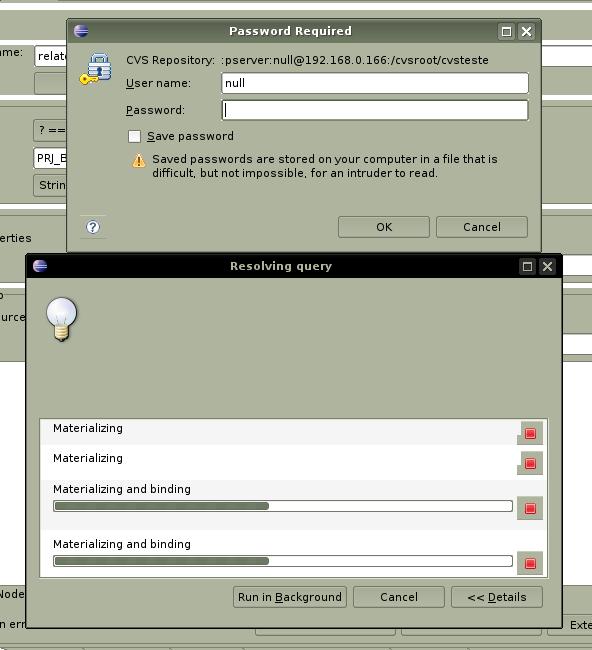Viewport: 592px width, 650px height.
Task: Open help in Password Required dialog
Action: 93,227
